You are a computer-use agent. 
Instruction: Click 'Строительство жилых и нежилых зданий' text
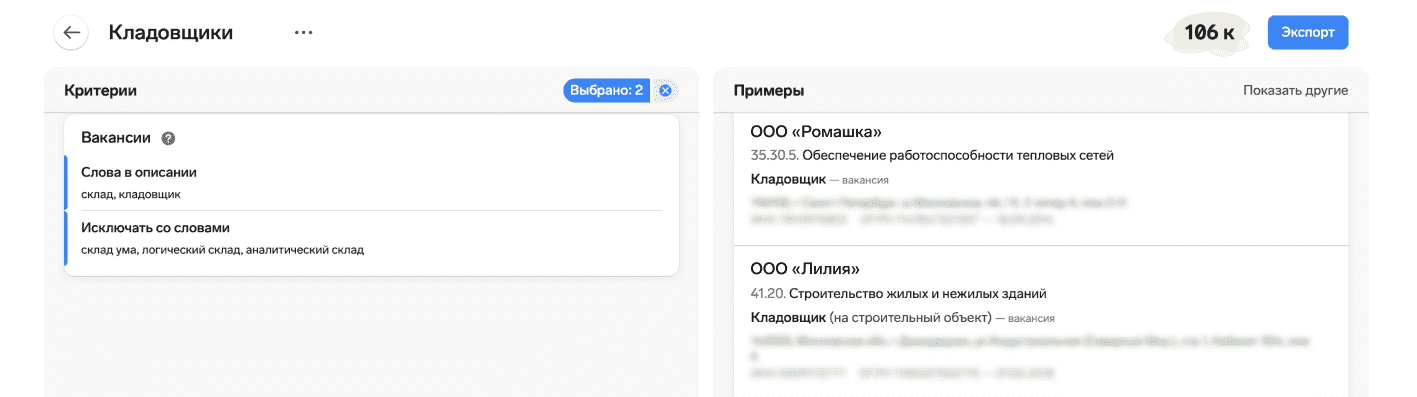pos(917,293)
